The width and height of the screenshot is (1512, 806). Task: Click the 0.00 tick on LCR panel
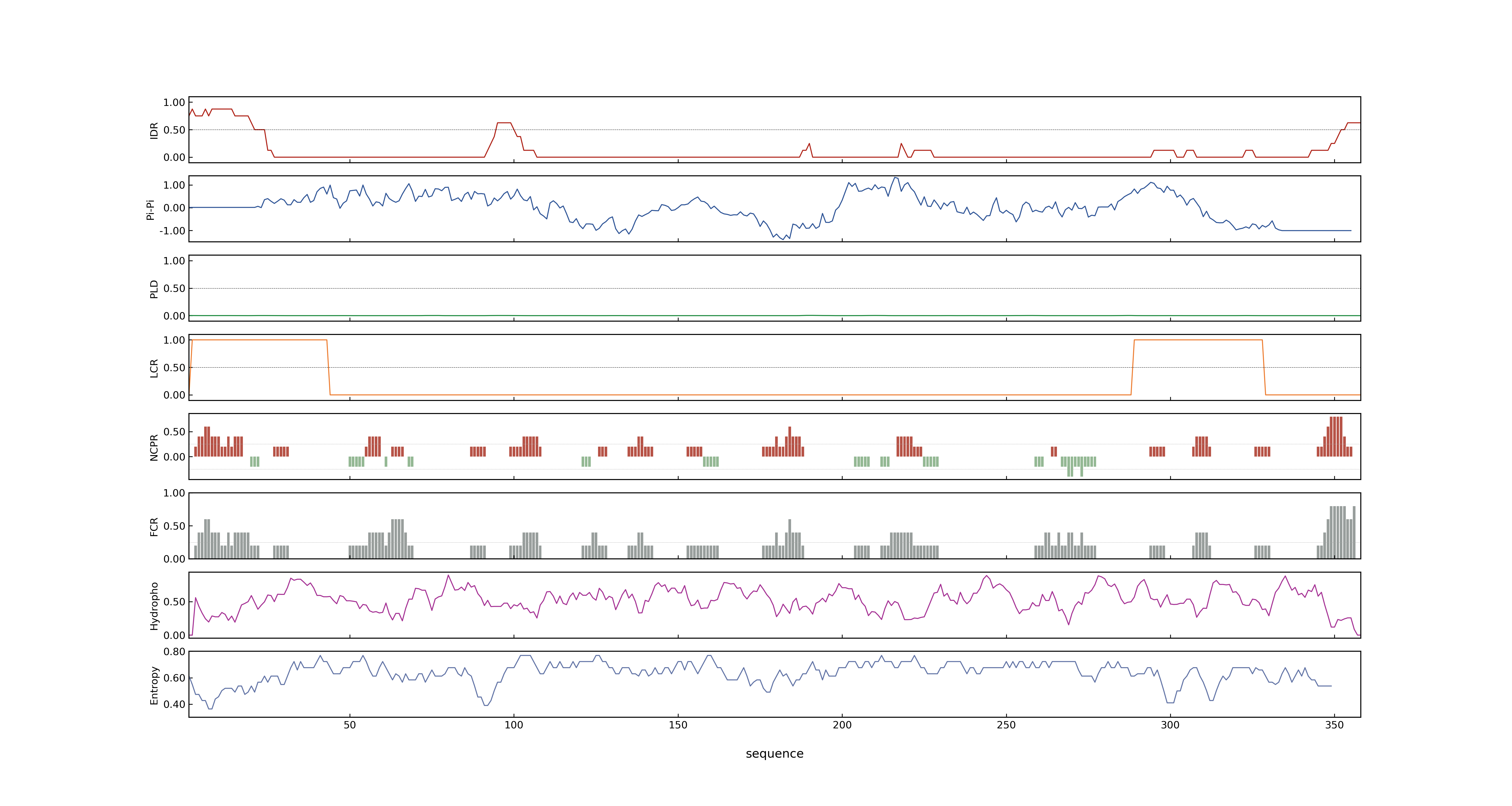(174, 395)
